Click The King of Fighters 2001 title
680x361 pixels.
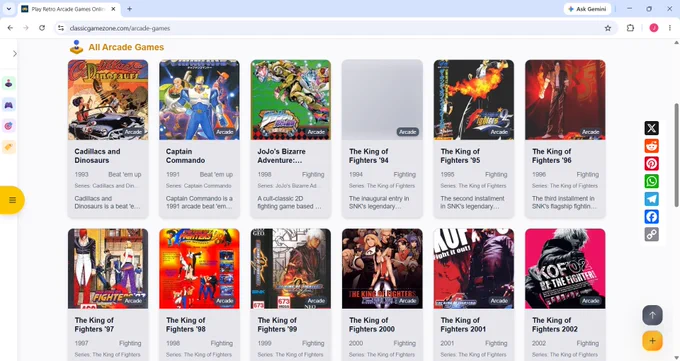(x=463, y=325)
